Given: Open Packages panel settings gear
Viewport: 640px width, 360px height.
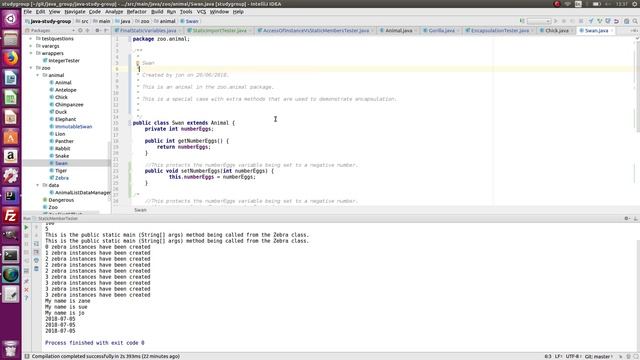Looking at the screenshot, I should 98,31.
